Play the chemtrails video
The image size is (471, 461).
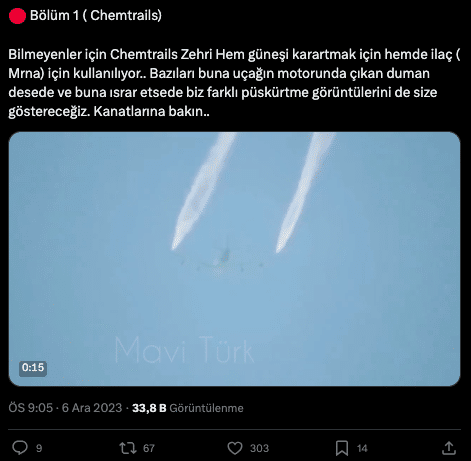pyautogui.click(x=234, y=259)
